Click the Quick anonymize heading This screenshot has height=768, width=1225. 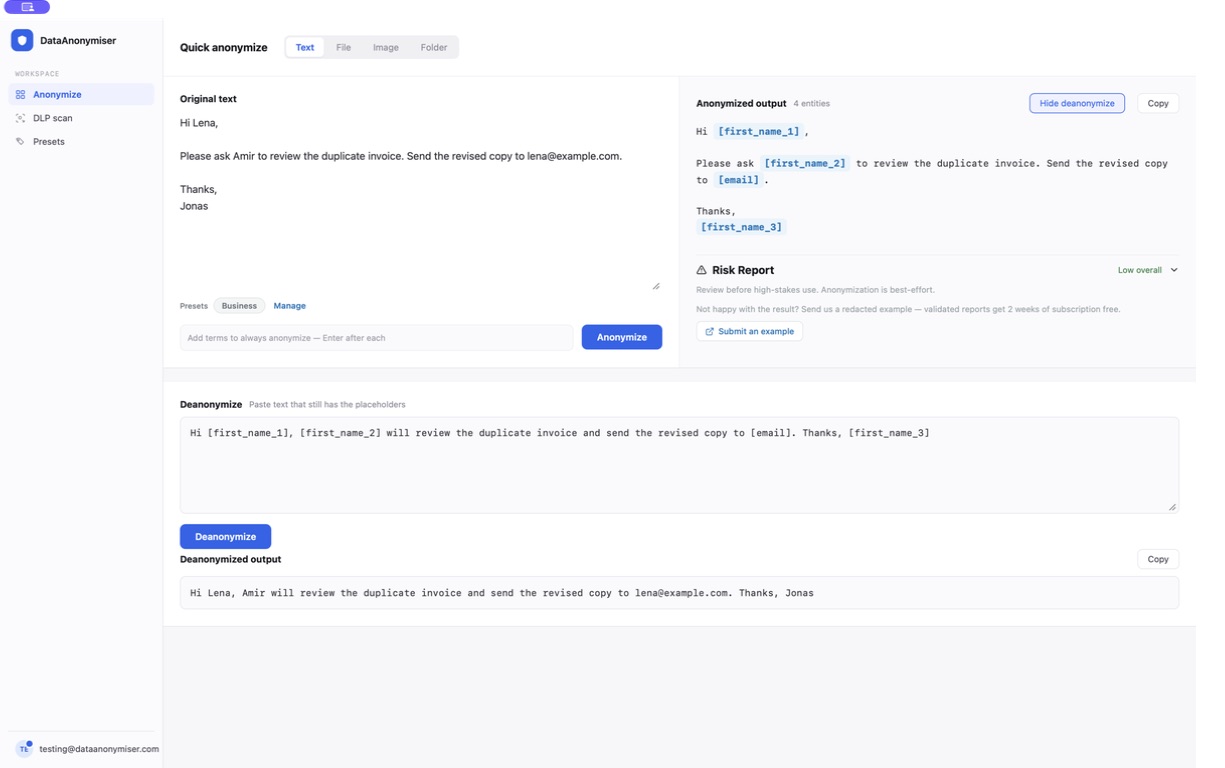click(224, 47)
